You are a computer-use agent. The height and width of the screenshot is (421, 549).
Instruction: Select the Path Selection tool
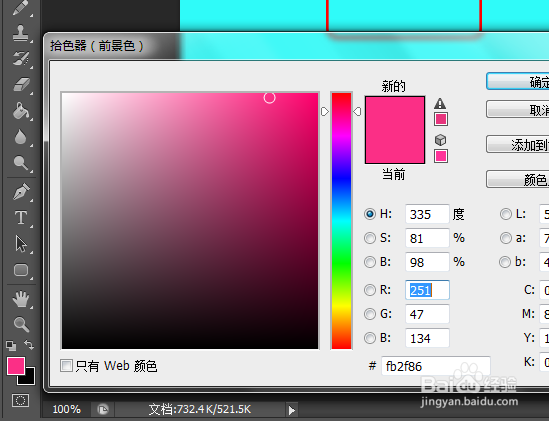[x=21, y=244]
